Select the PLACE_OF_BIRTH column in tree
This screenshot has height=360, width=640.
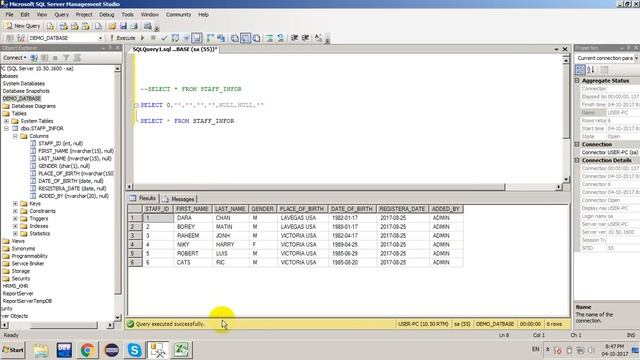tap(76, 173)
